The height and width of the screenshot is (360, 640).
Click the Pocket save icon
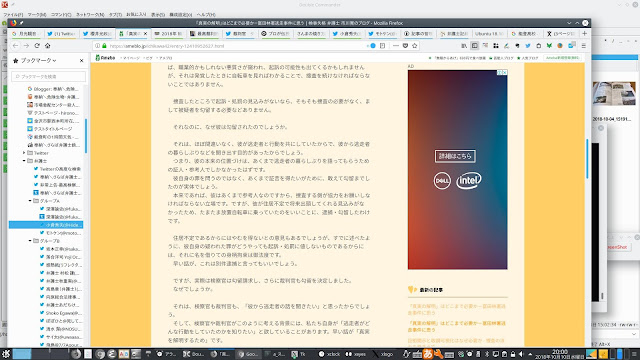[405, 46]
